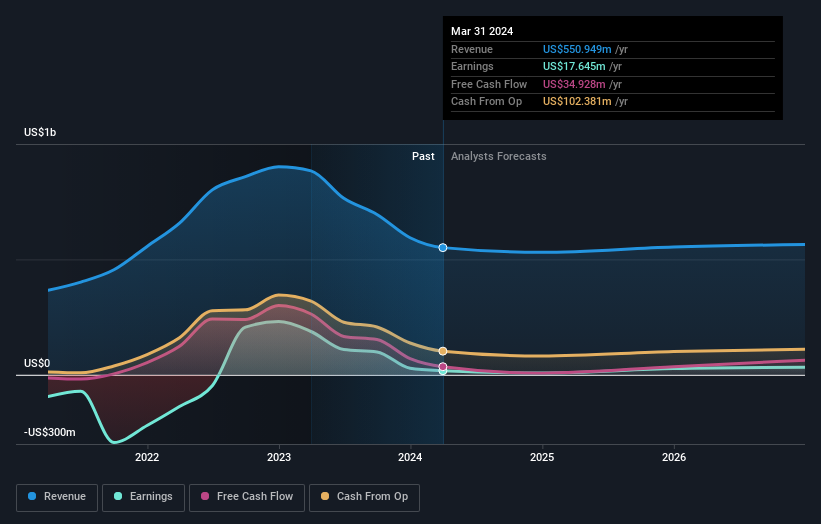The image size is (821, 524).
Task: Click the US$34.928m free cash flow value
Action: (x=574, y=84)
